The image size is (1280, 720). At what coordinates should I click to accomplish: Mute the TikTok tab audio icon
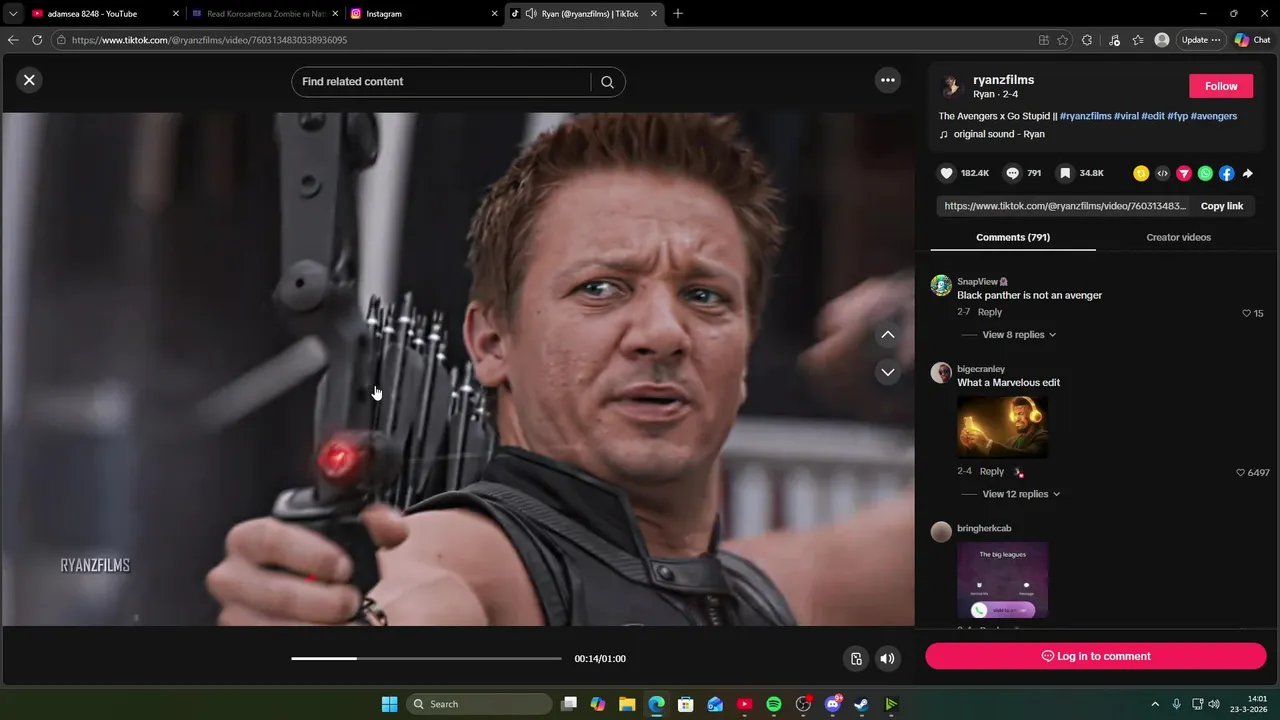point(531,14)
